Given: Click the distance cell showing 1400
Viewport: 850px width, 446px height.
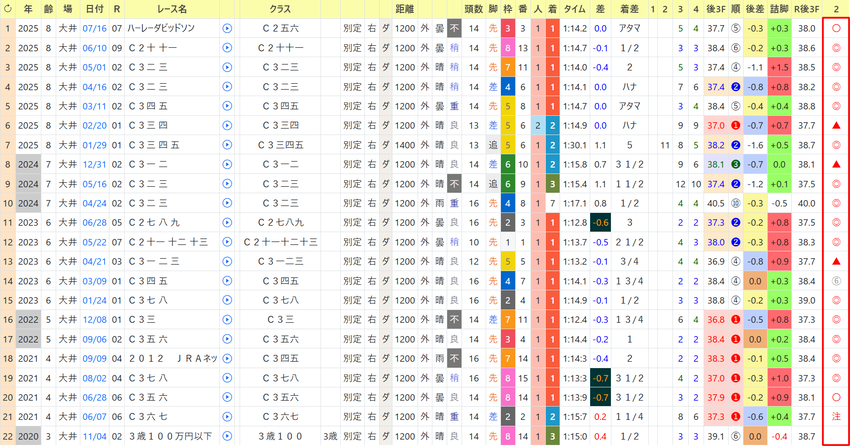Looking at the screenshot, I should tap(404, 145).
